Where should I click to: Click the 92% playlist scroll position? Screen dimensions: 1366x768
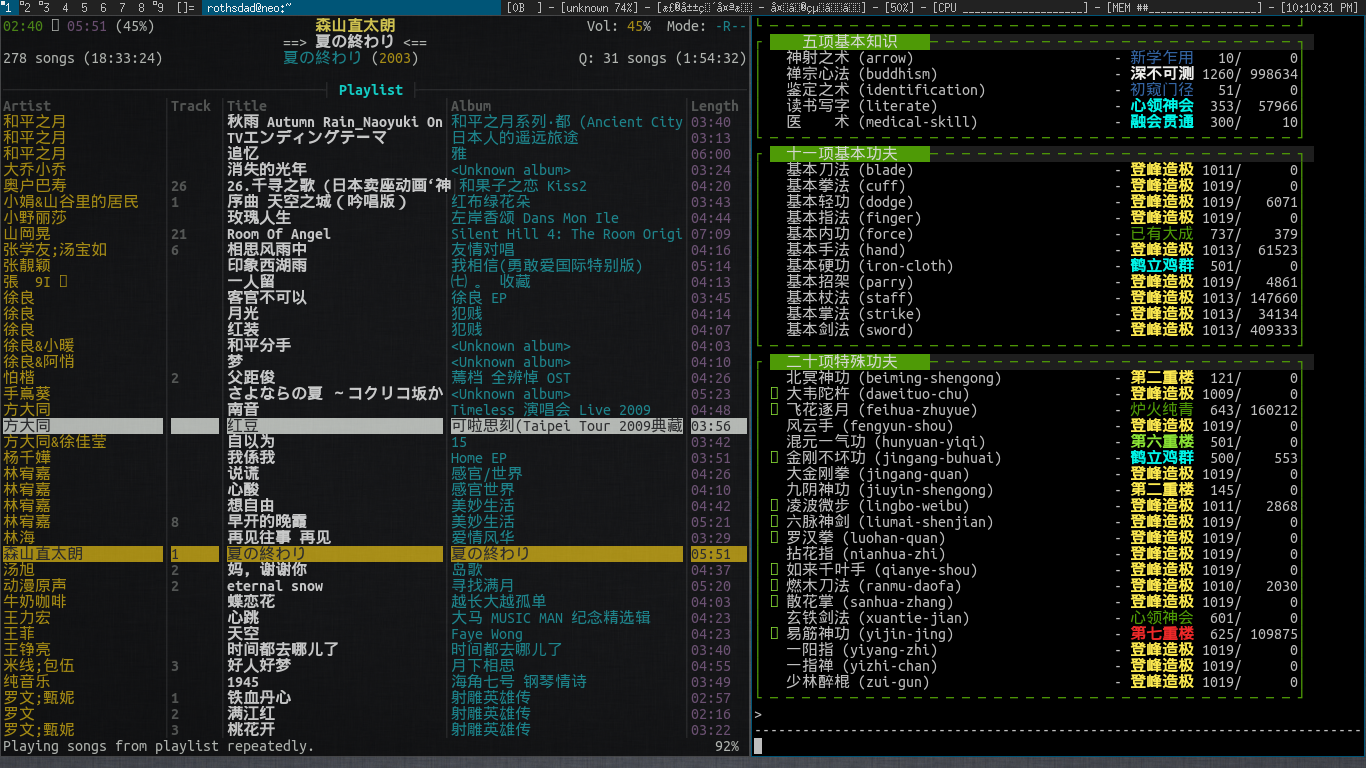coord(728,746)
